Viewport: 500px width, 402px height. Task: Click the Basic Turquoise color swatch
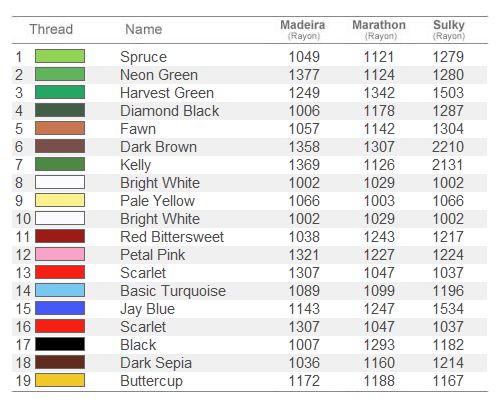tap(60, 290)
